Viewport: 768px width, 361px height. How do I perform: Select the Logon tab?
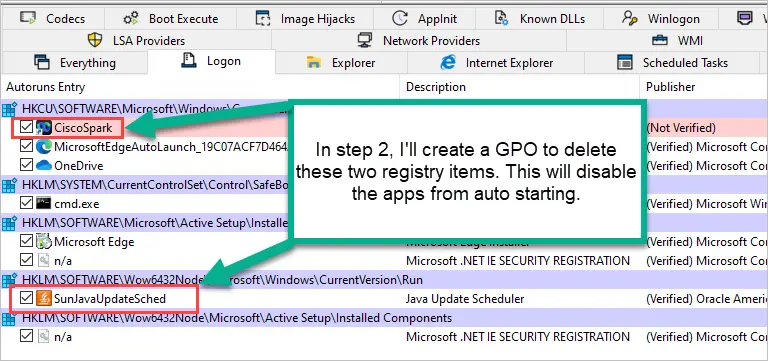pos(211,62)
